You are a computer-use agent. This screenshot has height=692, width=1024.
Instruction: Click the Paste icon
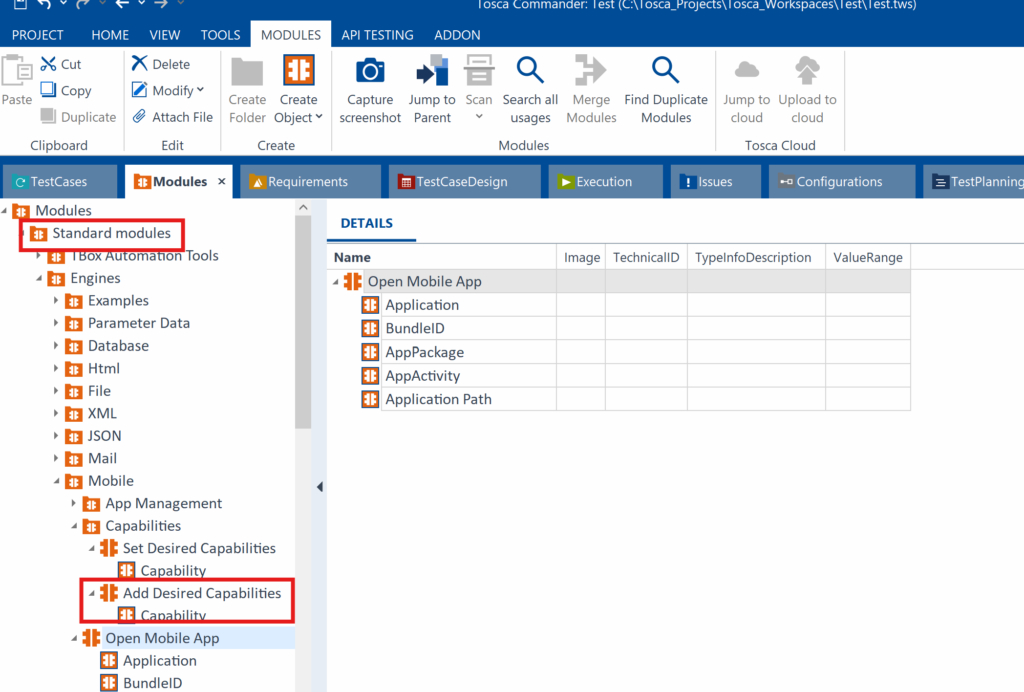click(x=16, y=71)
